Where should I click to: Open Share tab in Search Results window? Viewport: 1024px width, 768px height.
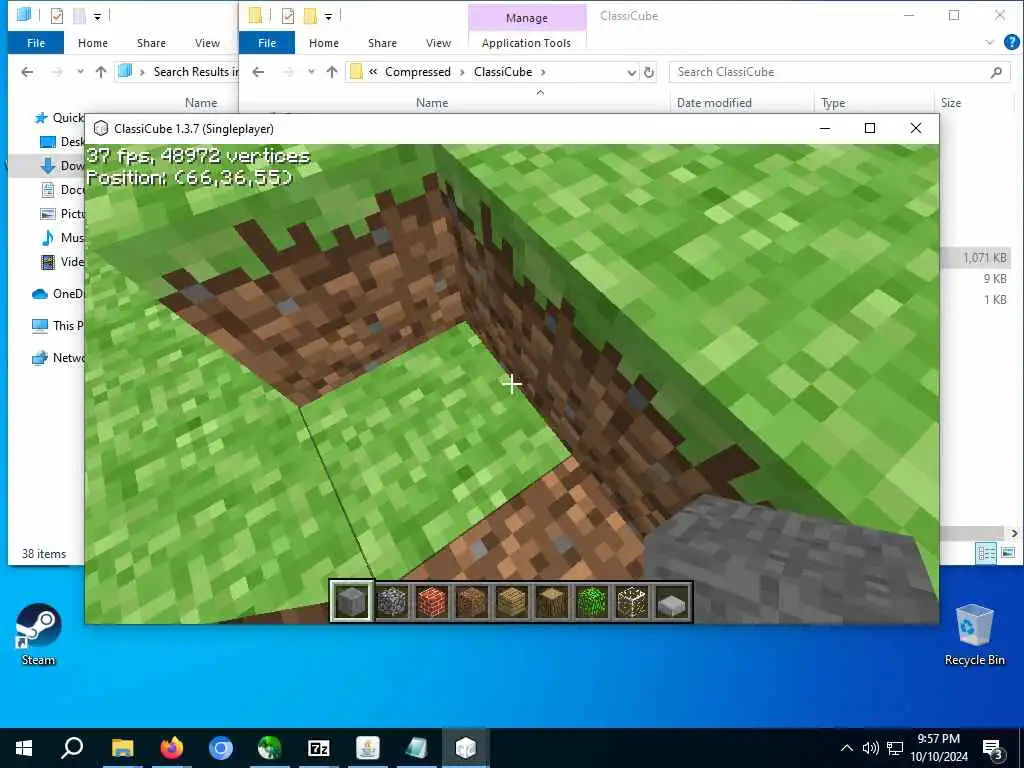(151, 42)
